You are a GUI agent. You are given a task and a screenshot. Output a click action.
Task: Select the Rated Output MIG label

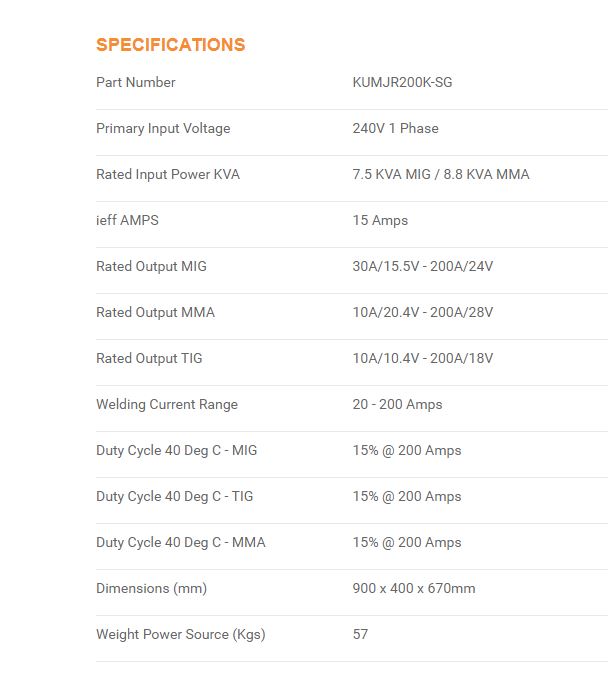[x=151, y=266]
